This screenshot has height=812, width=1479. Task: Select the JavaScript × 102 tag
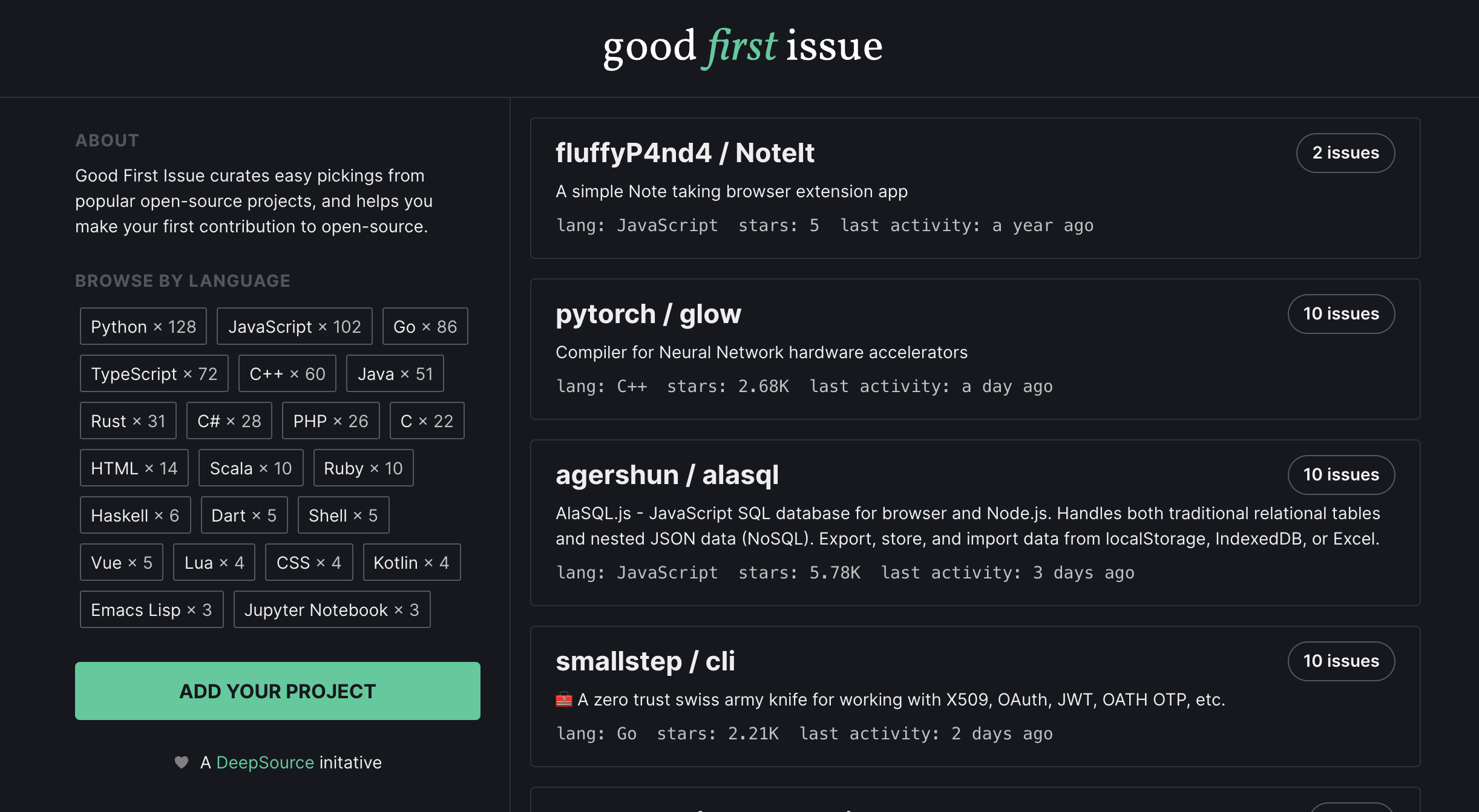pyautogui.click(x=294, y=327)
